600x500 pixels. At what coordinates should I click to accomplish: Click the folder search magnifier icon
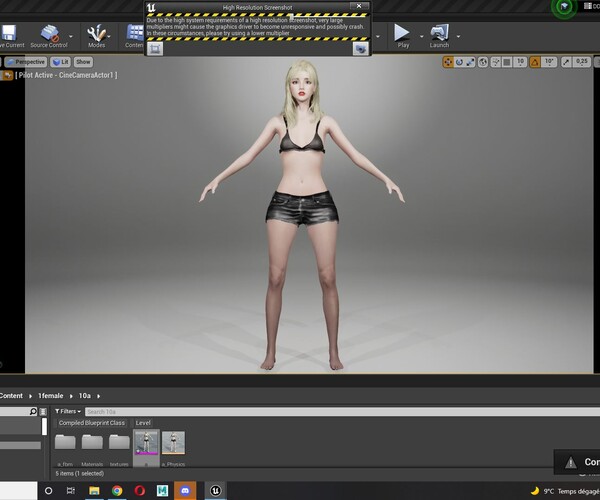[33, 411]
